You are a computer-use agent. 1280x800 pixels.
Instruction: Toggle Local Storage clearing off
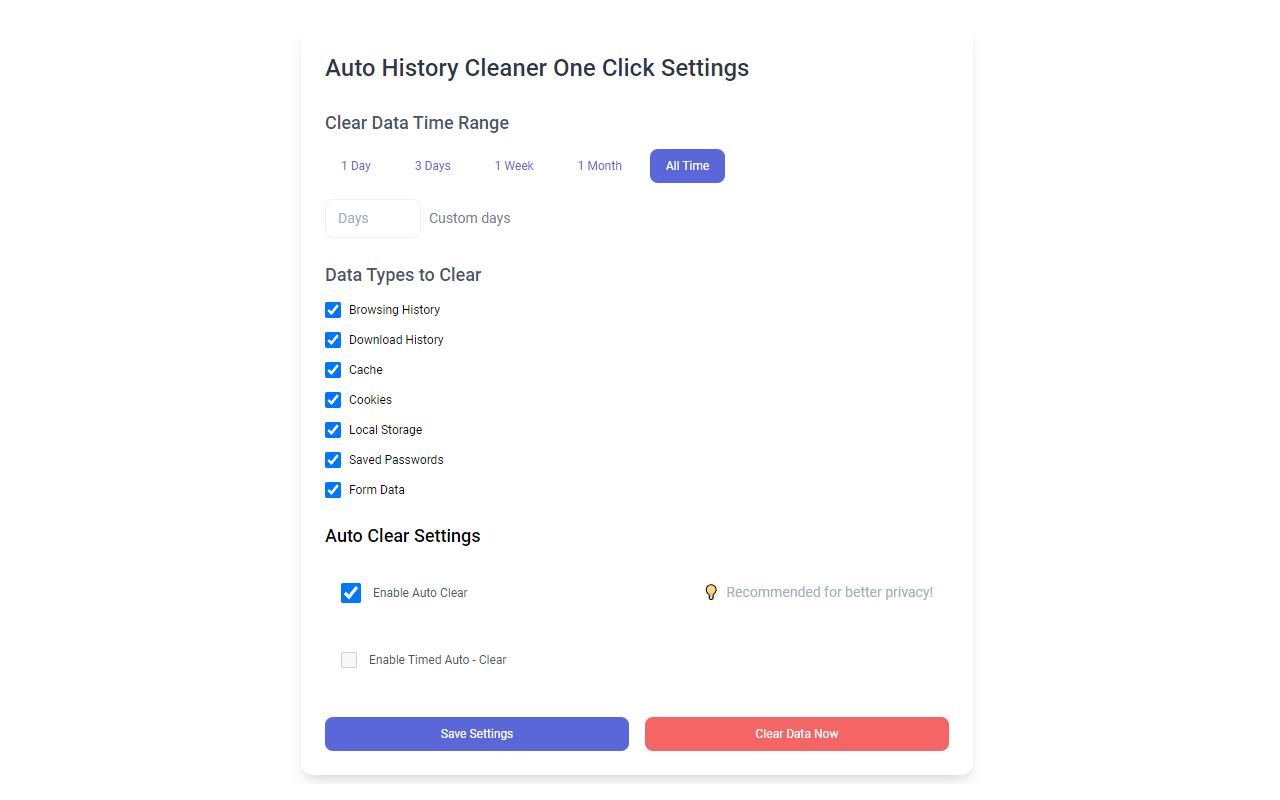coord(333,430)
